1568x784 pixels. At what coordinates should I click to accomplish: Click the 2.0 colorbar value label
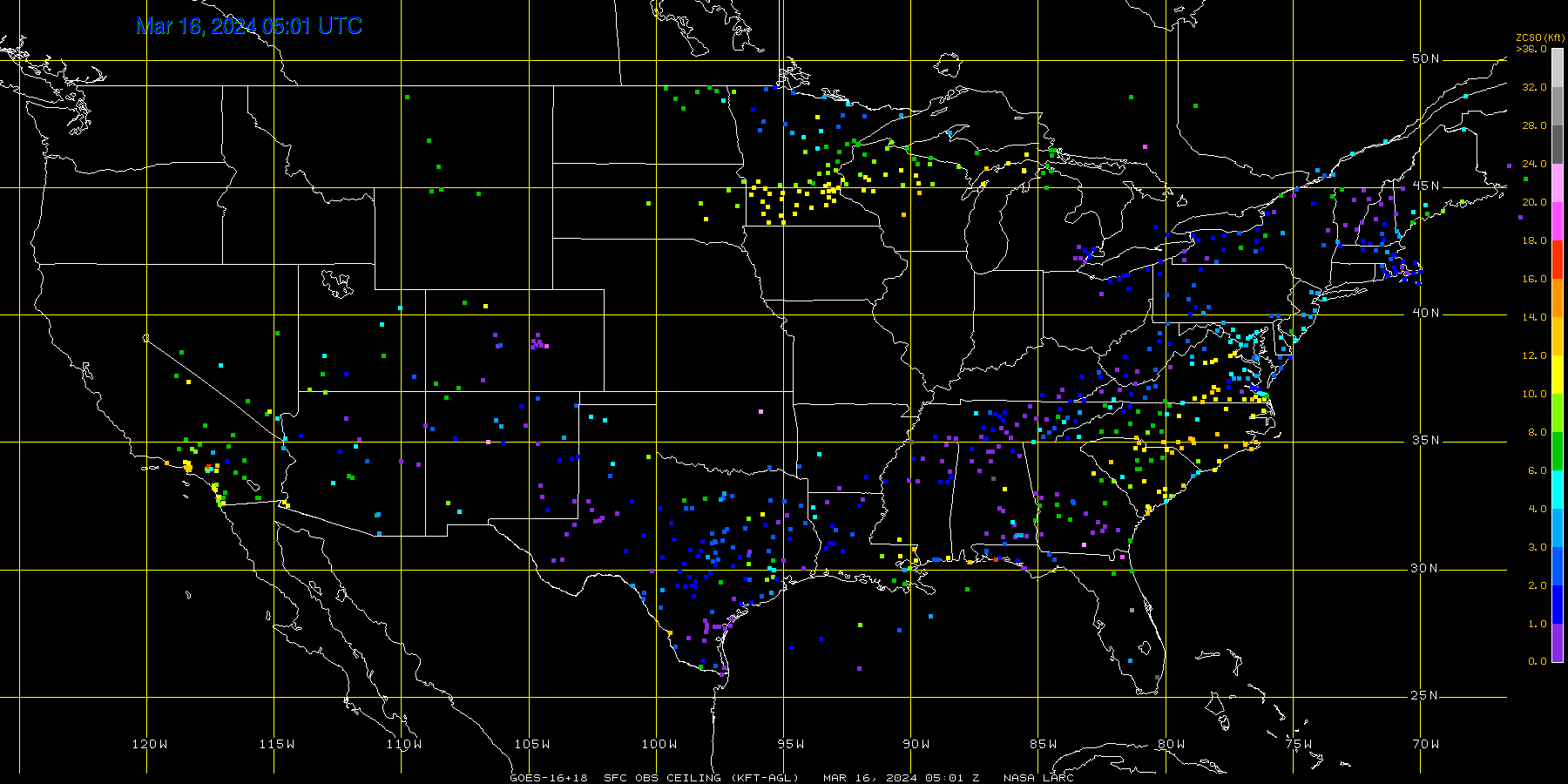(1538, 585)
